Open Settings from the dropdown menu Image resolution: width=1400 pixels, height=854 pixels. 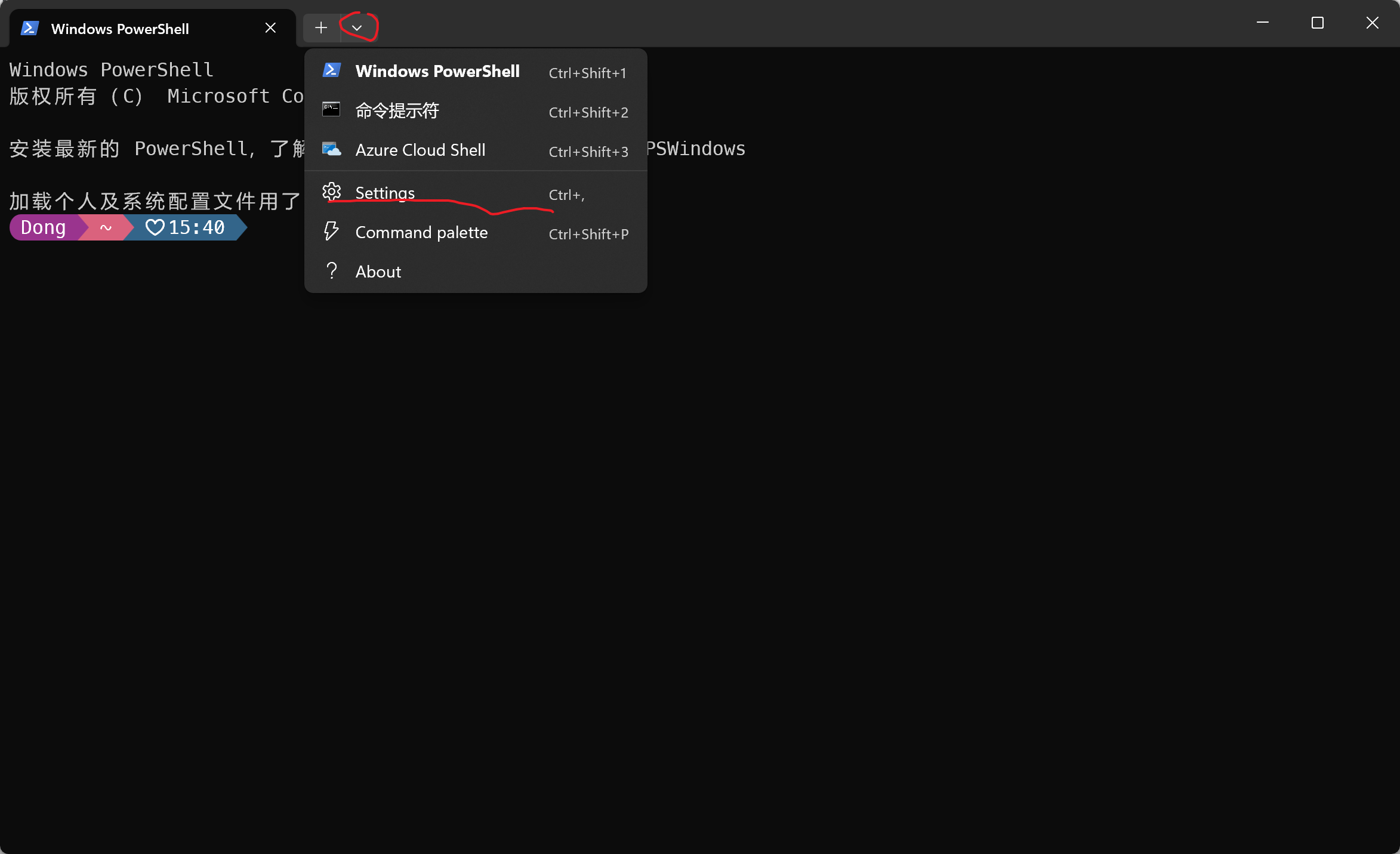point(385,193)
